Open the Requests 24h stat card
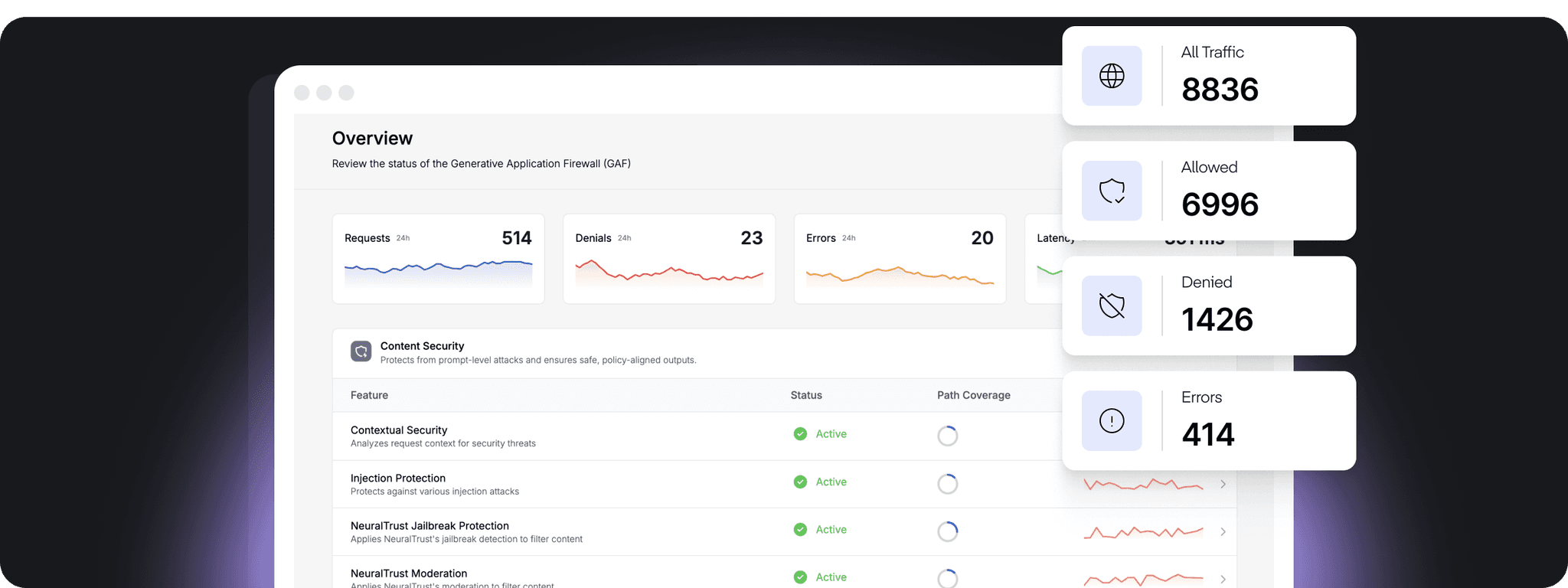1568x588 pixels. tap(438, 259)
